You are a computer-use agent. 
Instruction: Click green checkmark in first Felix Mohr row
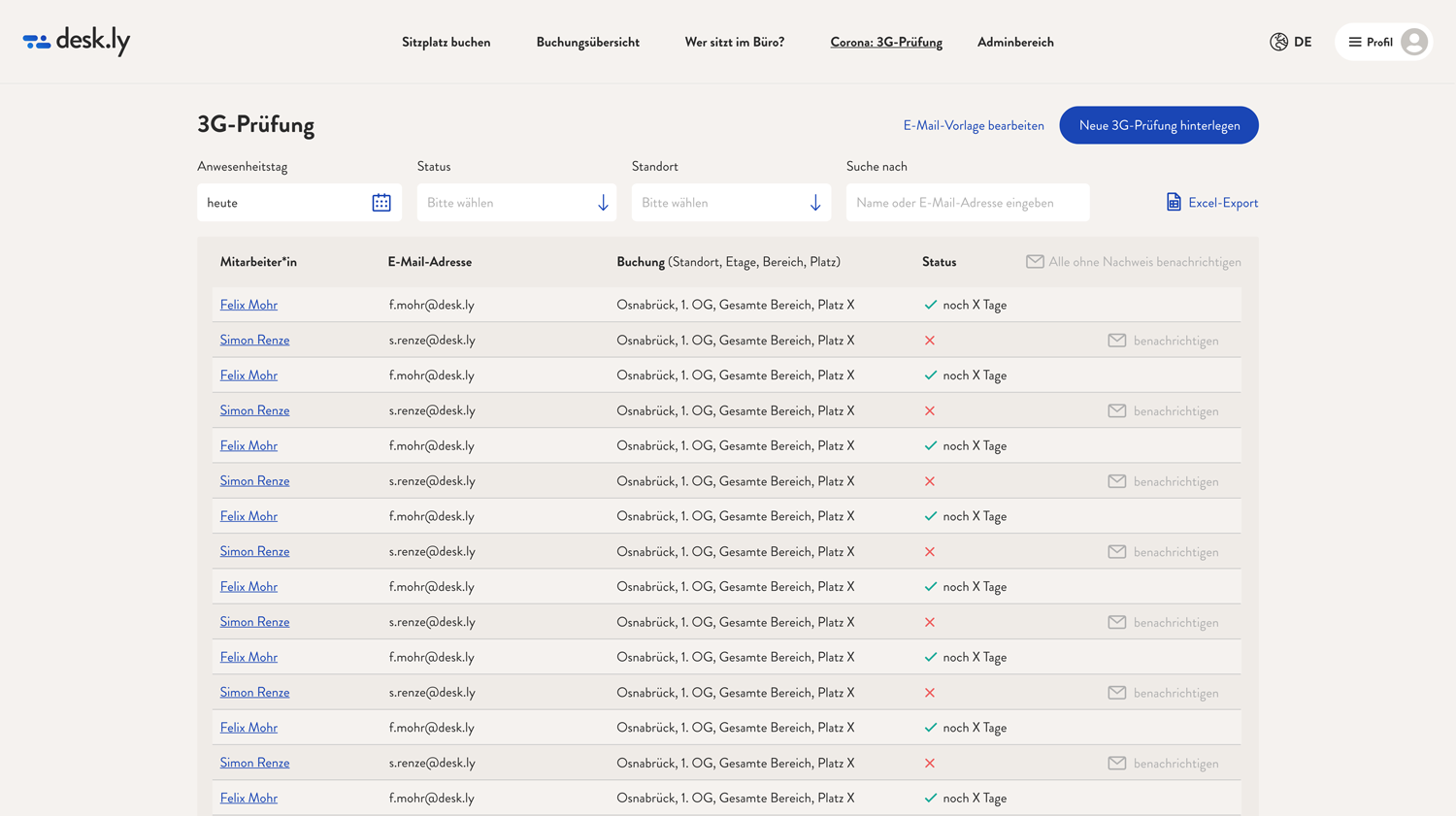coord(931,305)
